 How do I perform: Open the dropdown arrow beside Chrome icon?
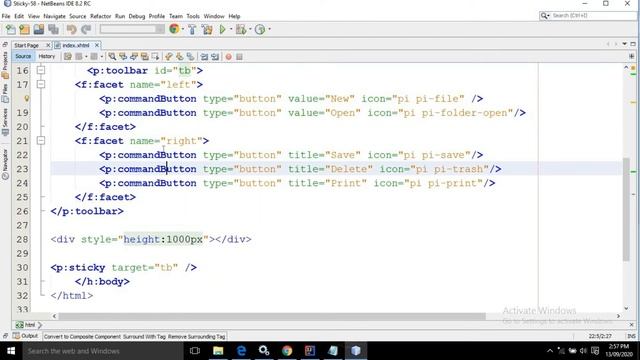pyautogui.click(x=182, y=29)
